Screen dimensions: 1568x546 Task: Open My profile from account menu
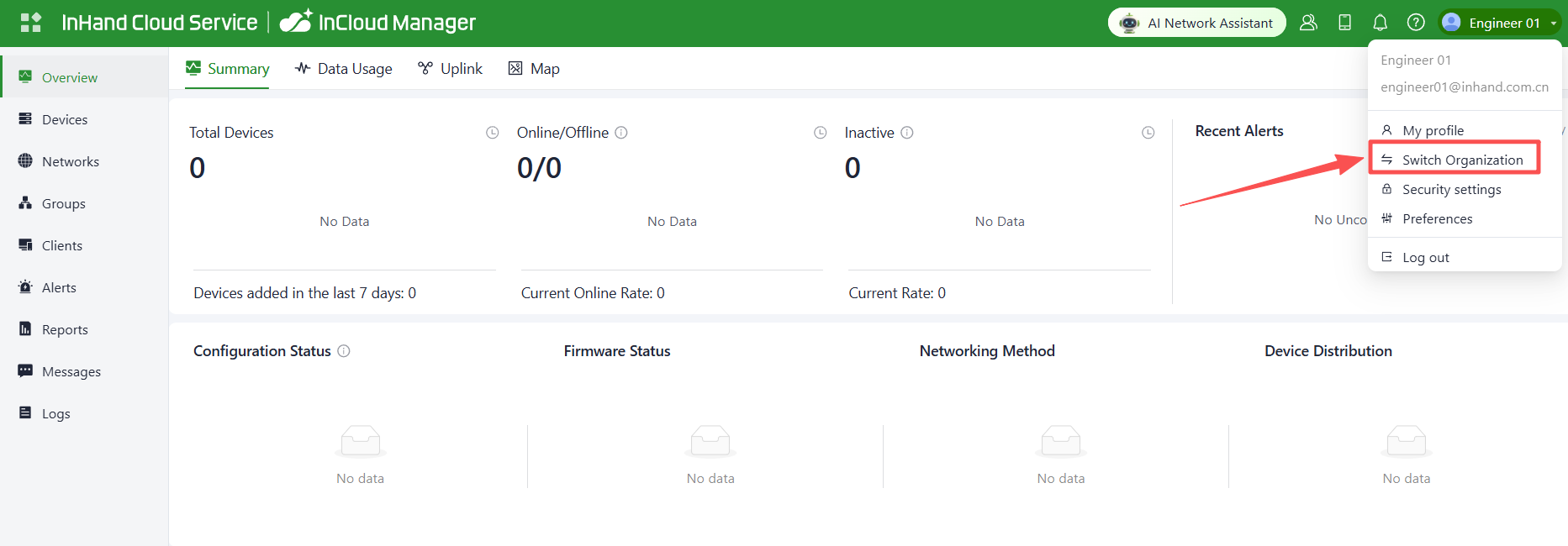pos(1433,130)
